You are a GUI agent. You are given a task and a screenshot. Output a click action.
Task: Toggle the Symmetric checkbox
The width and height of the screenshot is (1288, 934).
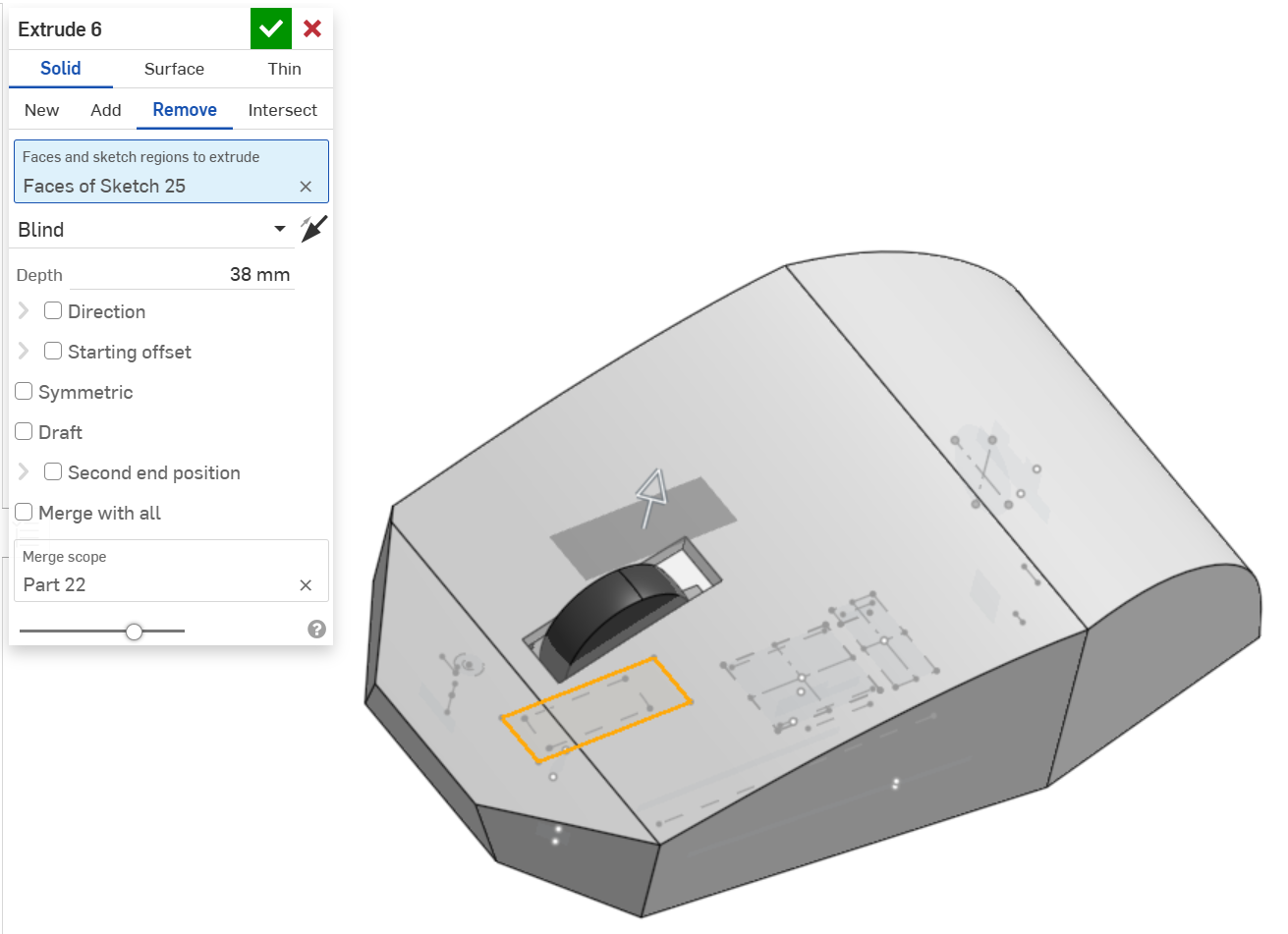pyautogui.click(x=25, y=392)
